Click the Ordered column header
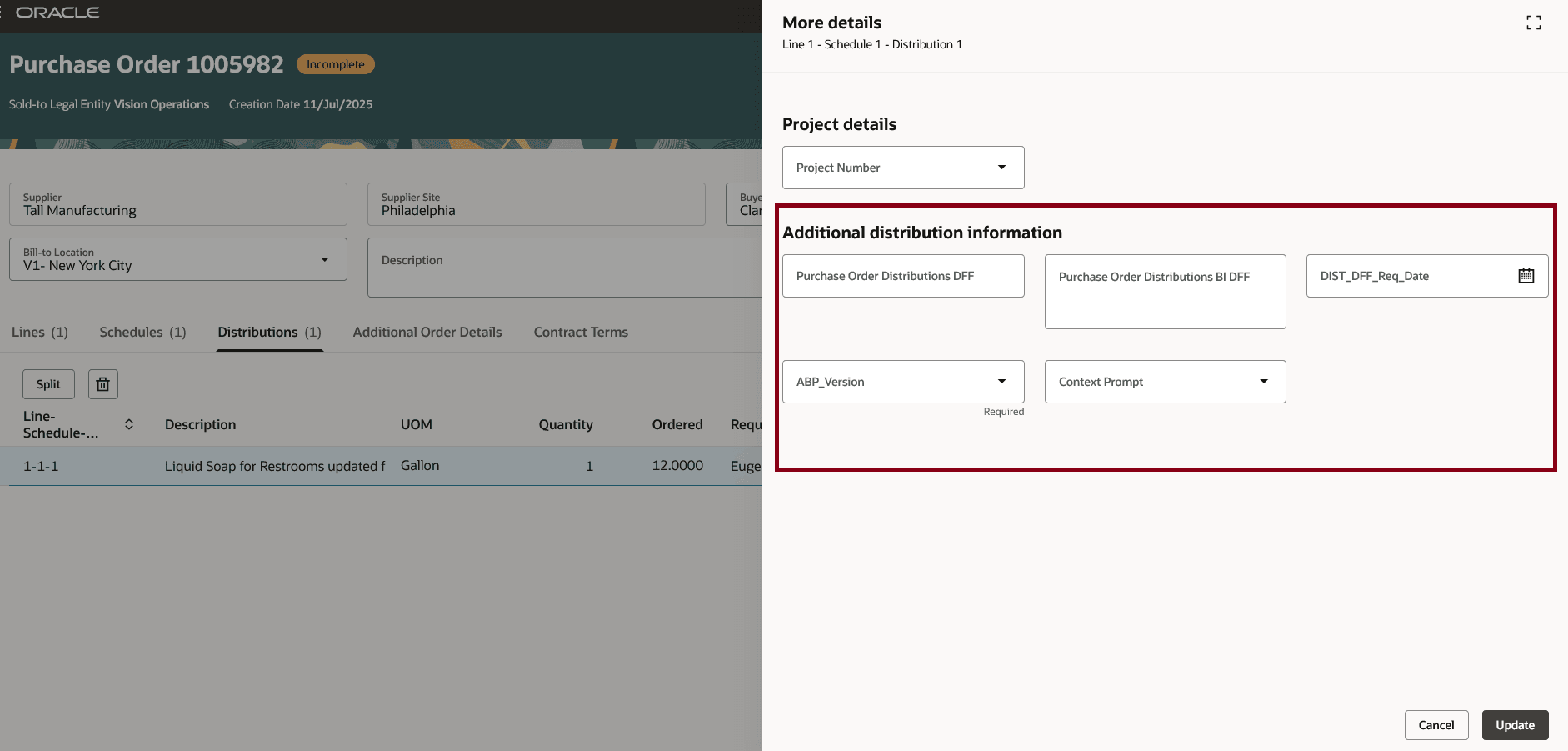This screenshot has width=1568, height=751. (x=677, y=424)
